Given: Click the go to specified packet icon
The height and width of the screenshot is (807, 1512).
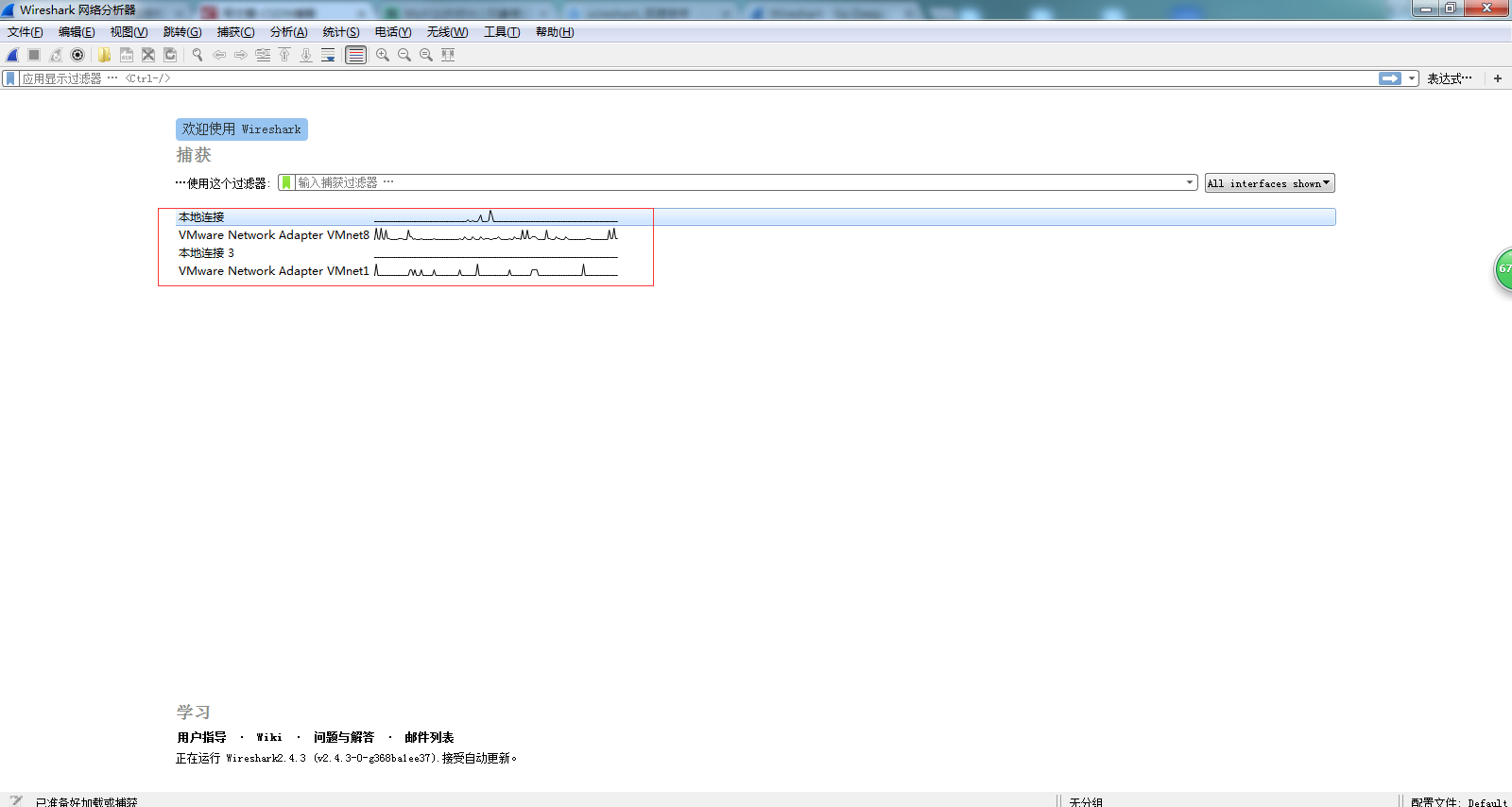Looking at the screenshot, I should click(263, 55).
